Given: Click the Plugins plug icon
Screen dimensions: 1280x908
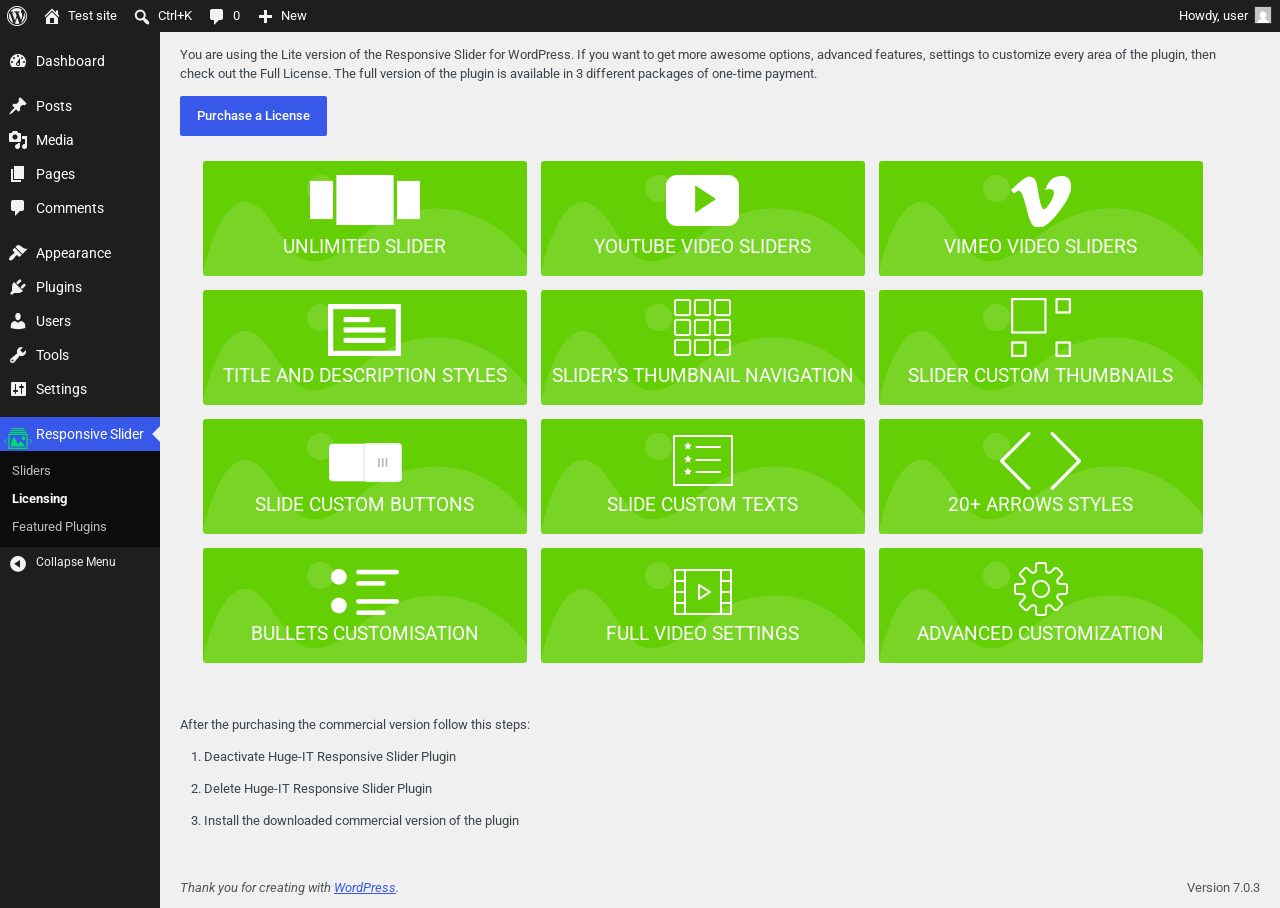Looking at the screenshot, I should 18,287.
